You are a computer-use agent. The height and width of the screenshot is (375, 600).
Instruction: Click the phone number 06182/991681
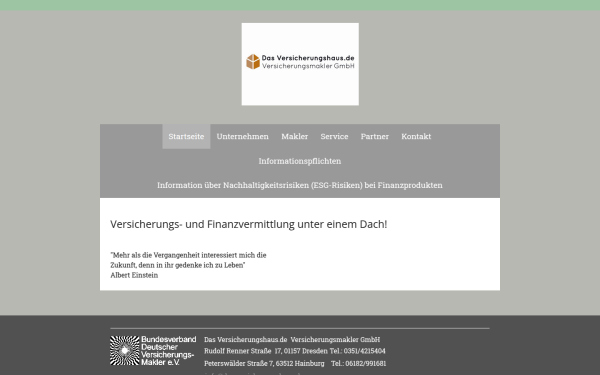coord(366,363)
